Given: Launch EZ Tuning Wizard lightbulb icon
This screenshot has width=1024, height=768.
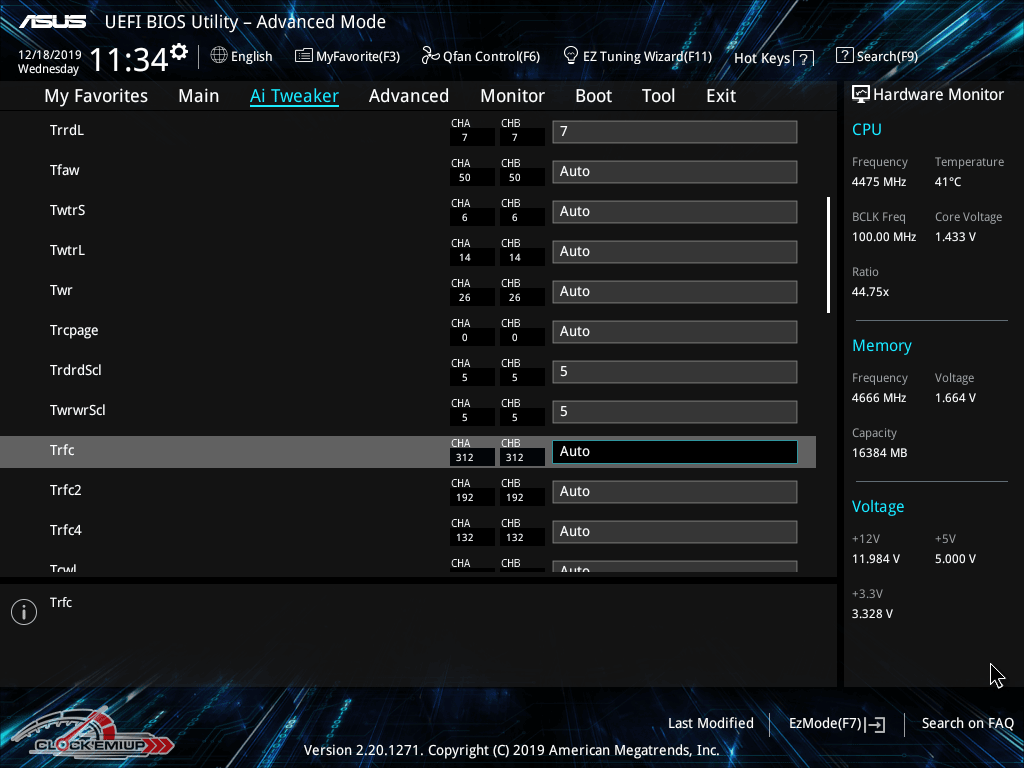Looking at the screenshot, I should click(571, 55).
